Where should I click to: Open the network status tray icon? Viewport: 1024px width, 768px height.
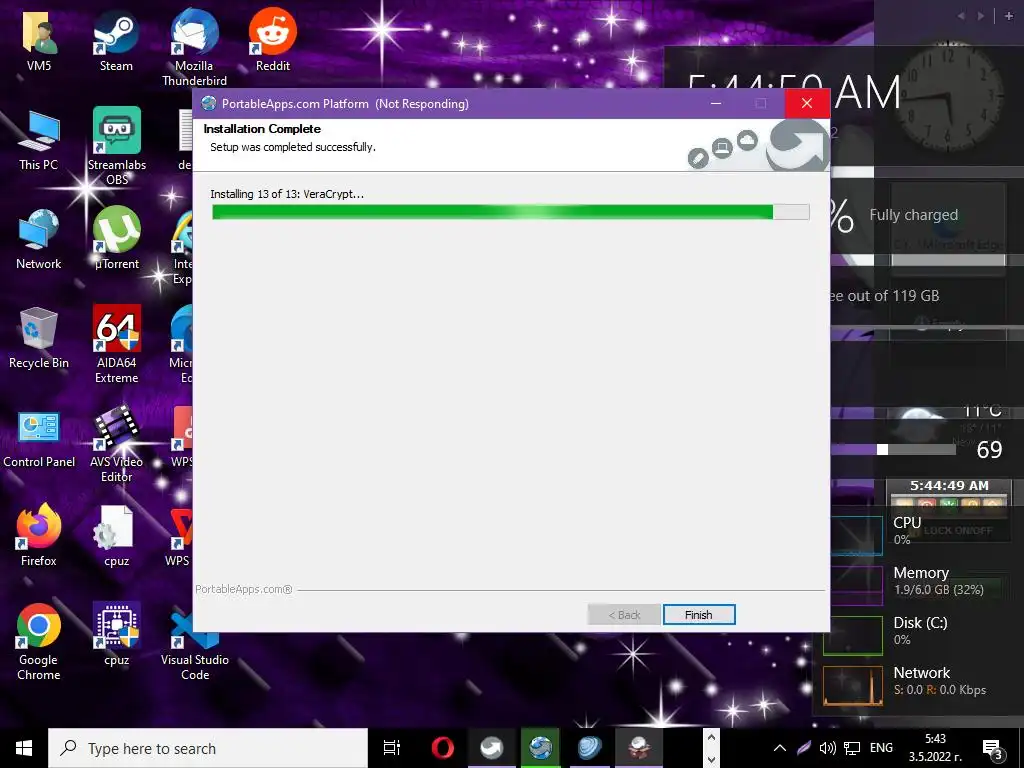(852, 748)
